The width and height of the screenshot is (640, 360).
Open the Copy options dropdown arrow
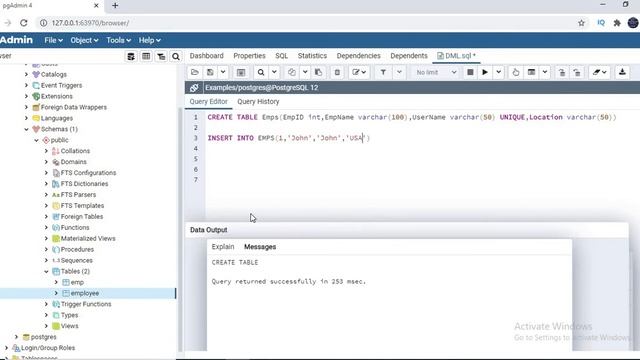pyautogui.click(x=305, y=72)
